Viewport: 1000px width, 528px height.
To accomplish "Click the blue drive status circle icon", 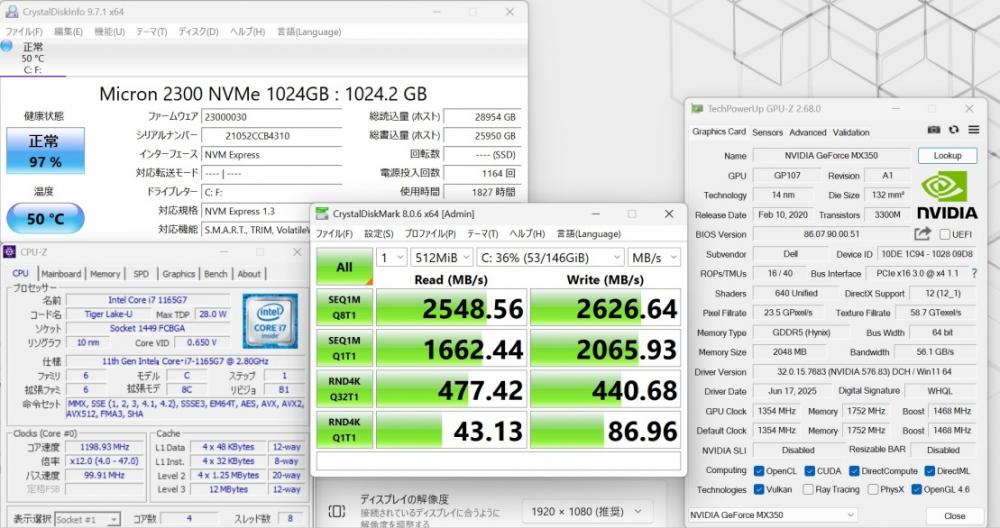I will point(7,46).
